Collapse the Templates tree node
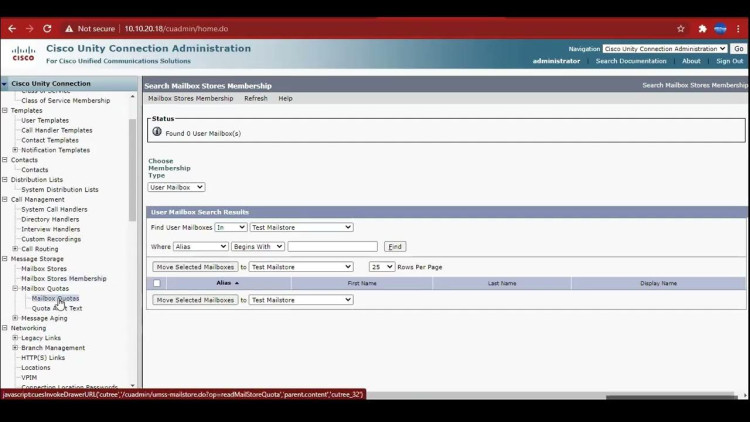 coord(5,111)
